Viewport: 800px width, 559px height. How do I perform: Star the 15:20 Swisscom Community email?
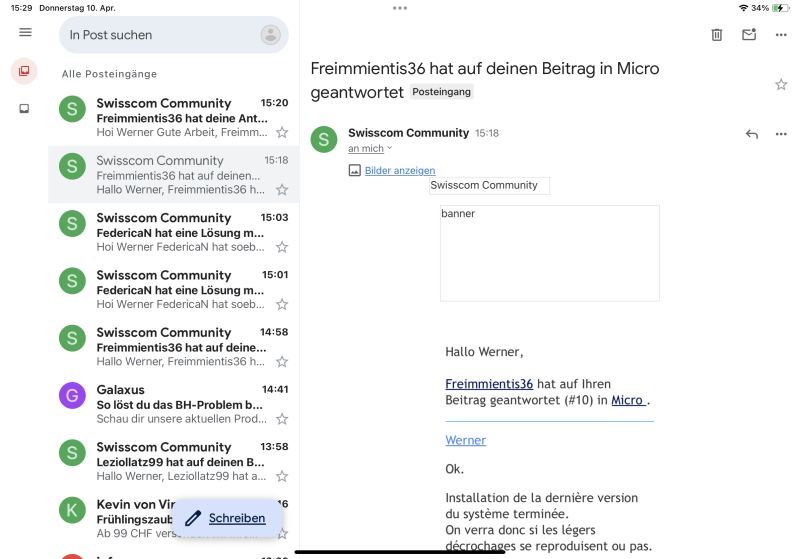(282, 132)
